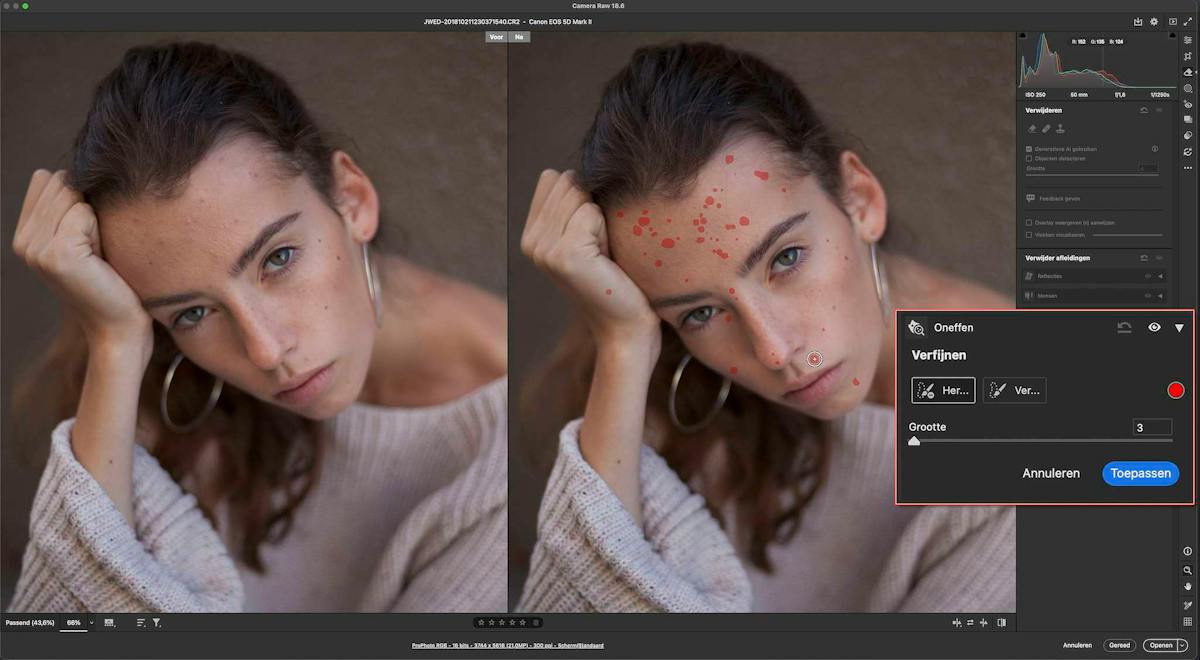Collapse the Oneffen panel triangle
Image resolution: width=1200 pixels, height=660 pixels.
[1179, 328]
